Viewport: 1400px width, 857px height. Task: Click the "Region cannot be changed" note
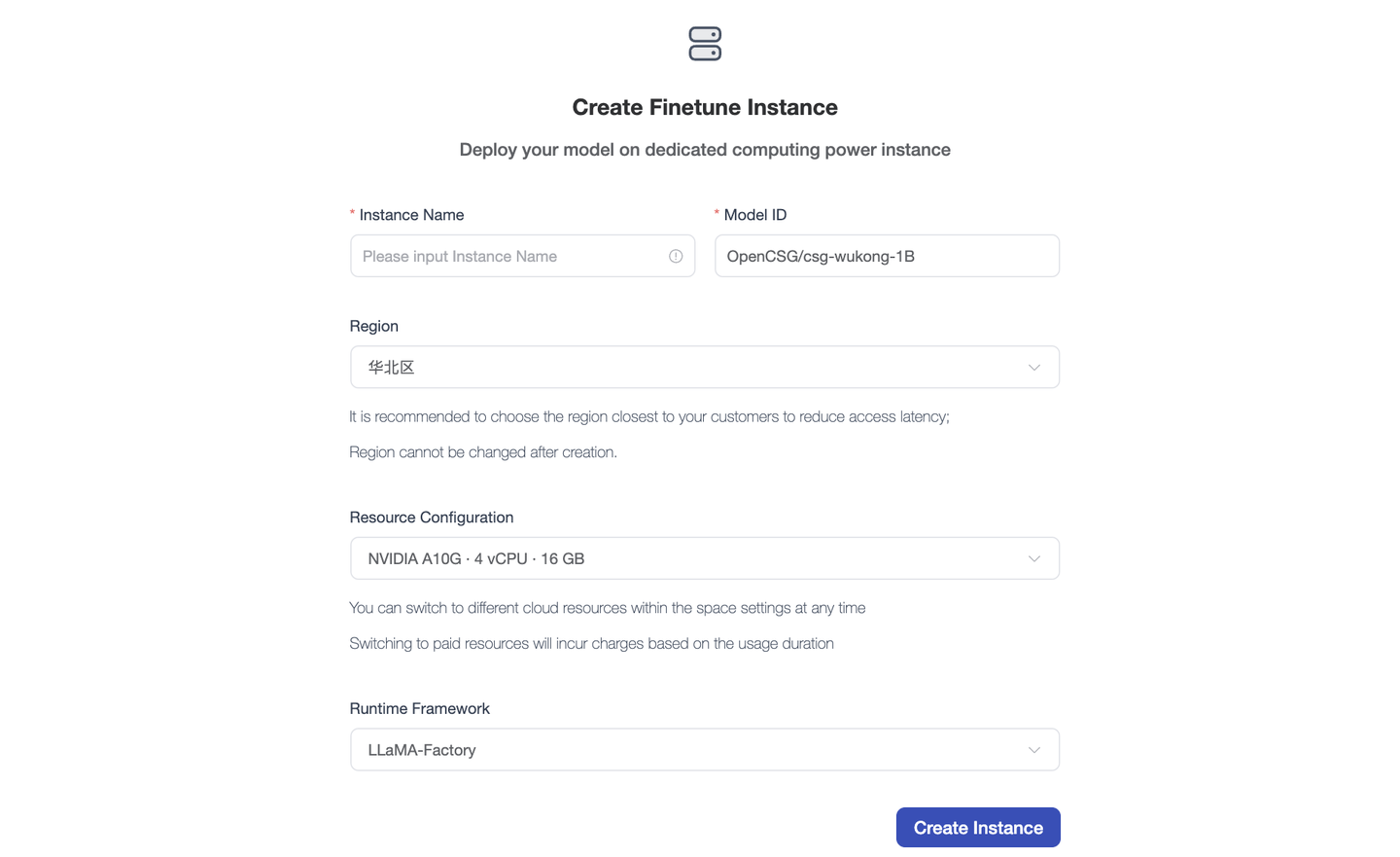coord(483,452)
